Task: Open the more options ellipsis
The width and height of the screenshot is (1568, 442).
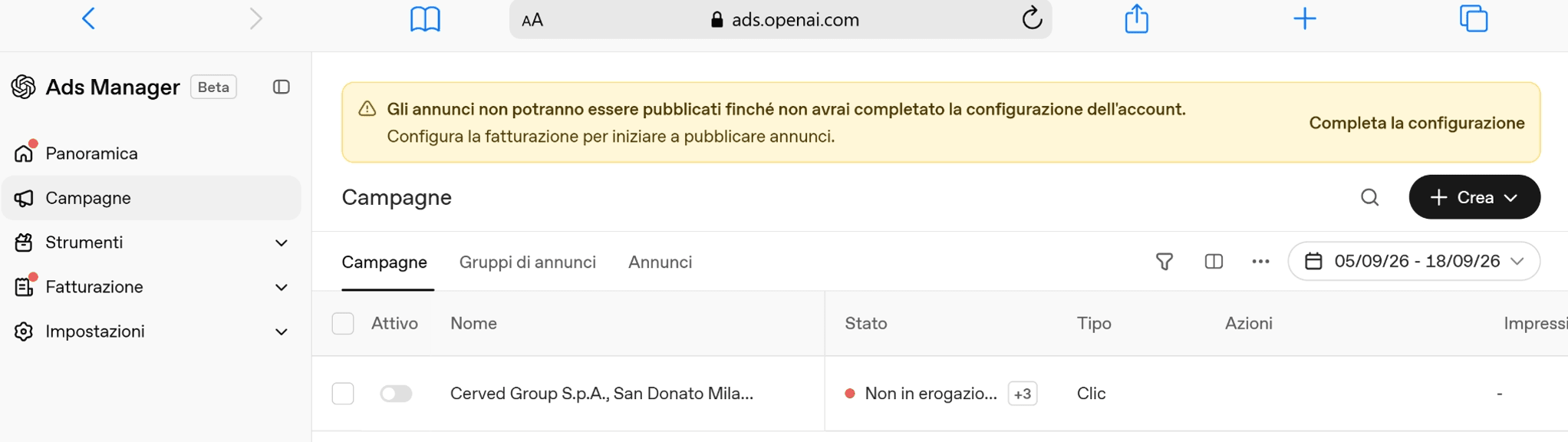Action: tap(1260, 262)
